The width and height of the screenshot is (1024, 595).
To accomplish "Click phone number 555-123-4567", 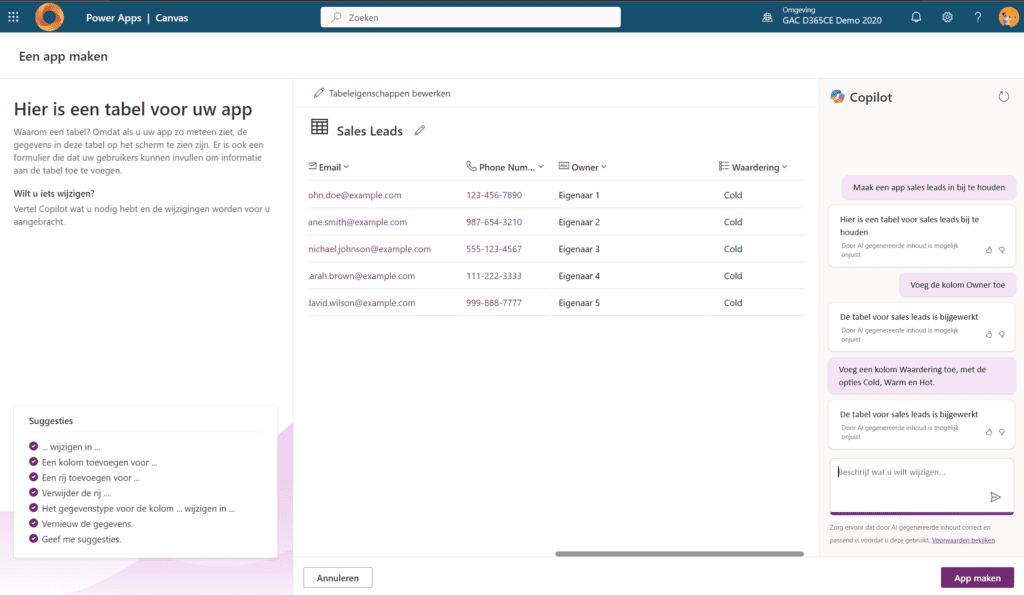I will [x=494, y=249].
